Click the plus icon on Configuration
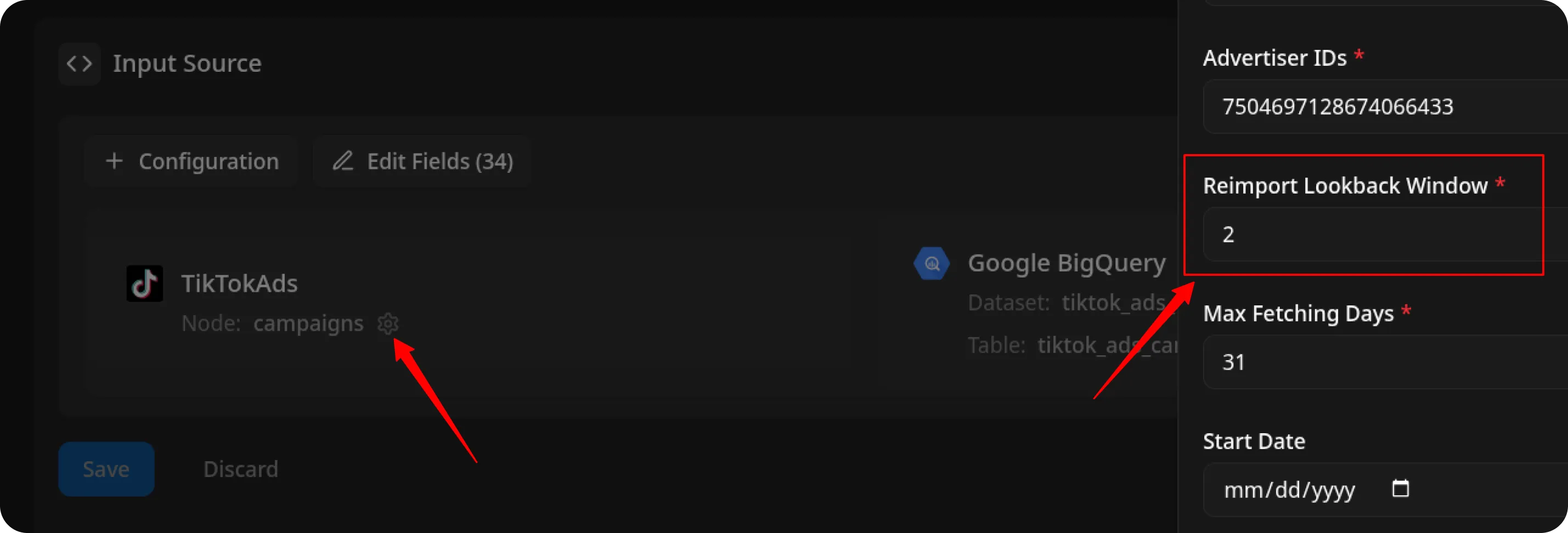1568x533 pixels. point(114,161)
